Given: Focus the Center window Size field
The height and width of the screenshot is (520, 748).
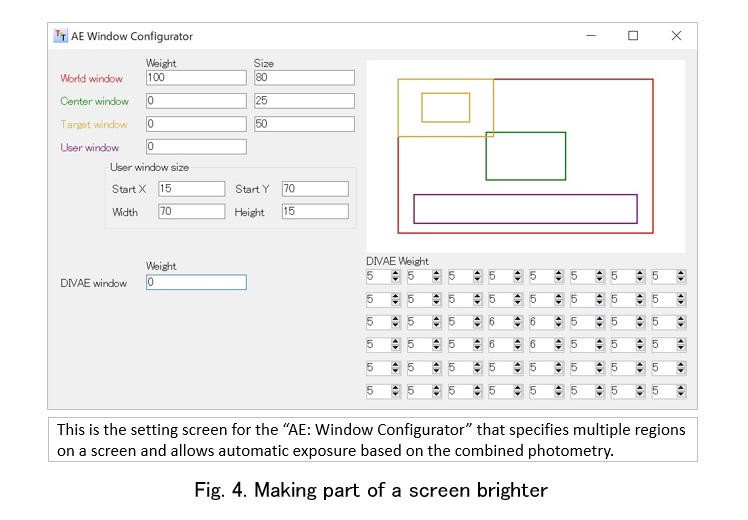Looking at the screenshot, I should [x=303, y=101].
